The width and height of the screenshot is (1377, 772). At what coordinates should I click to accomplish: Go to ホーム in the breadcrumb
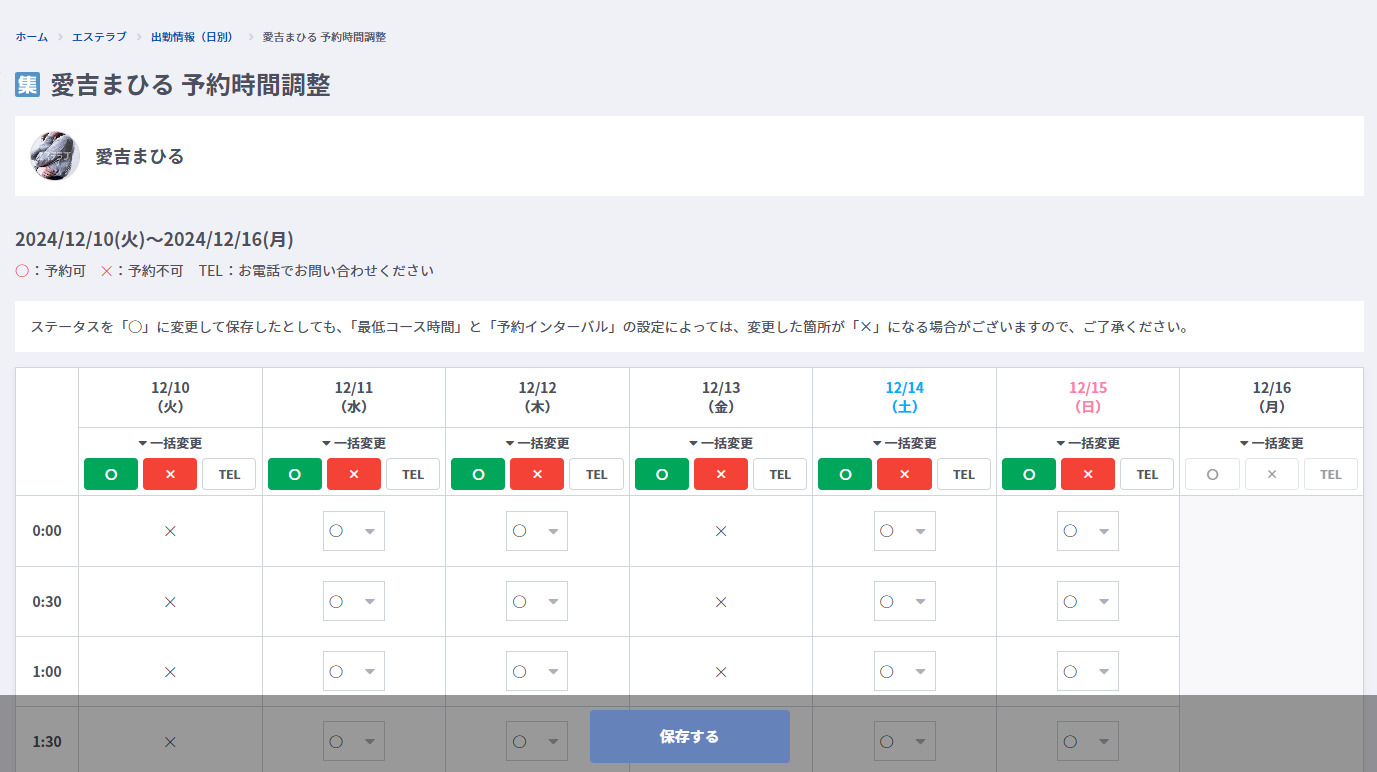[x=31, y=37]
